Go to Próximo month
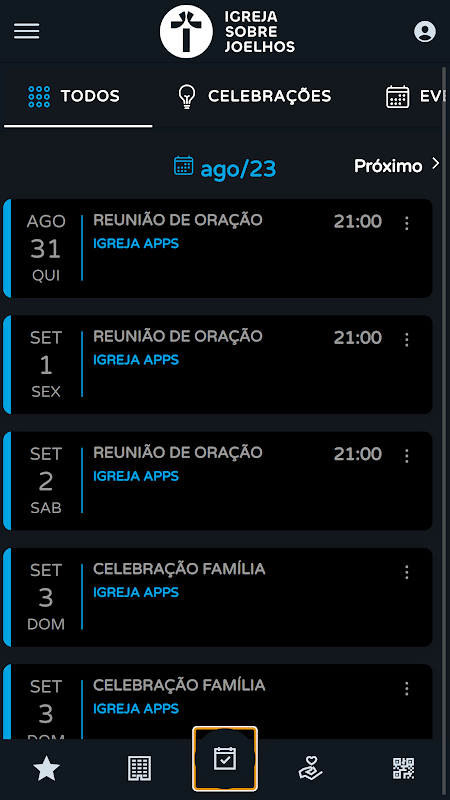This screenshot has height=800, width=450. point(397,165)
